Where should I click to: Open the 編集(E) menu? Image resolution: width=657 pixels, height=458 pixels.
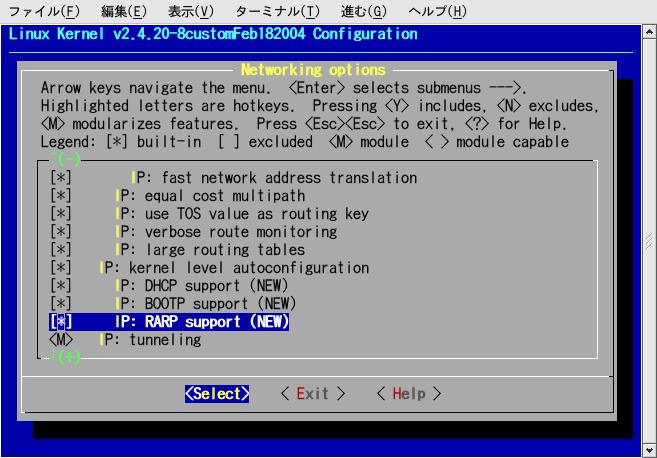click(124, 11)
